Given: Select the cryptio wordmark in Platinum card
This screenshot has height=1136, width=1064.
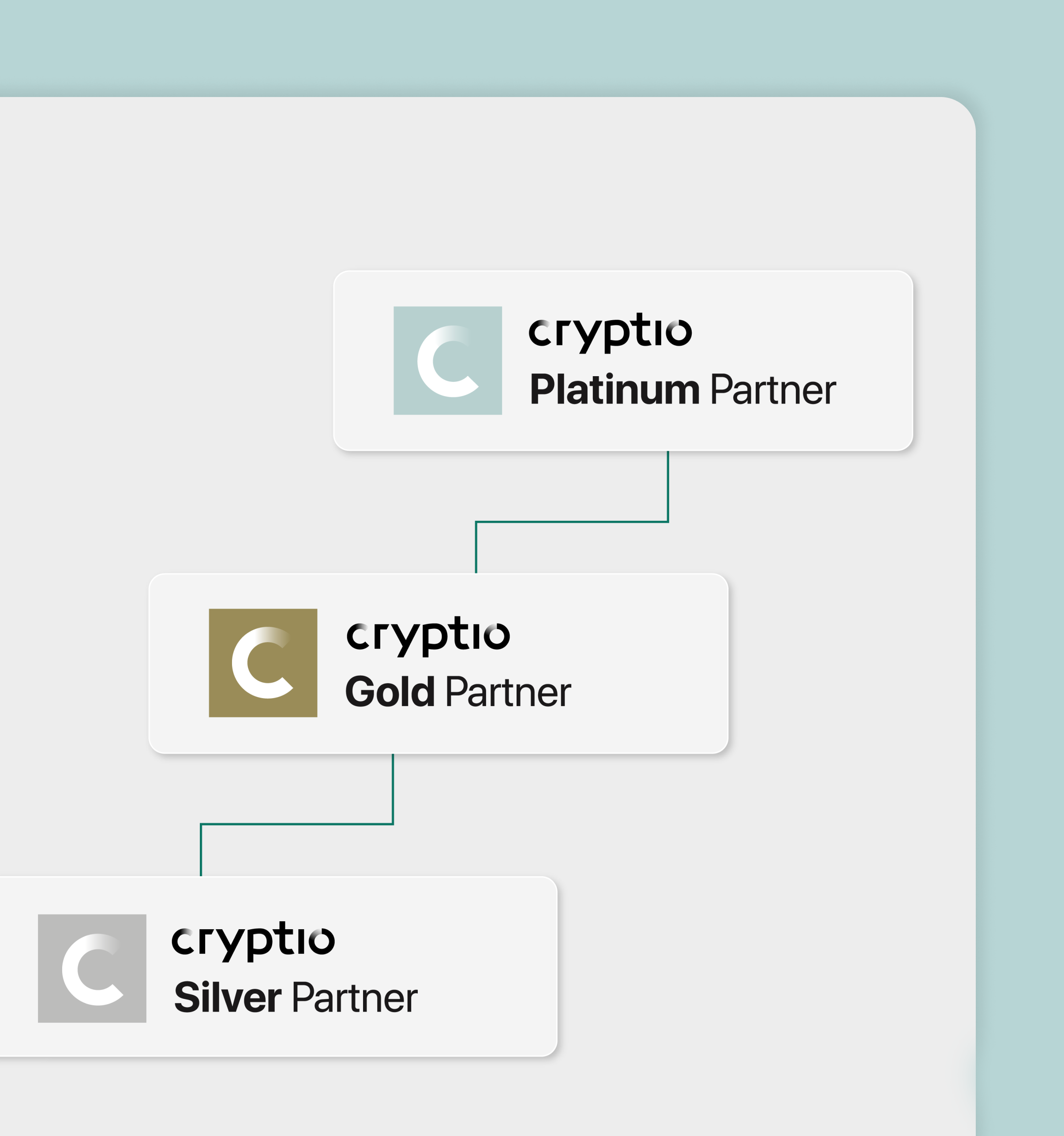Looking at the screenshot, I should [610, 333].
